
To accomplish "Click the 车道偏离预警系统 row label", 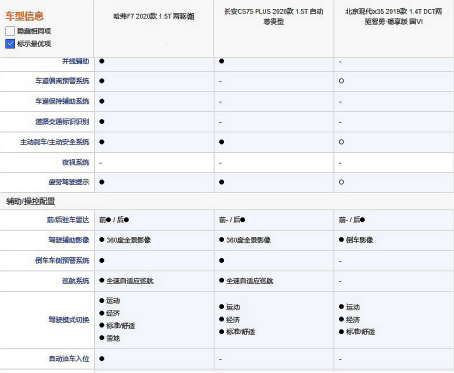I will pyautogui.click(x=62, y=81).
